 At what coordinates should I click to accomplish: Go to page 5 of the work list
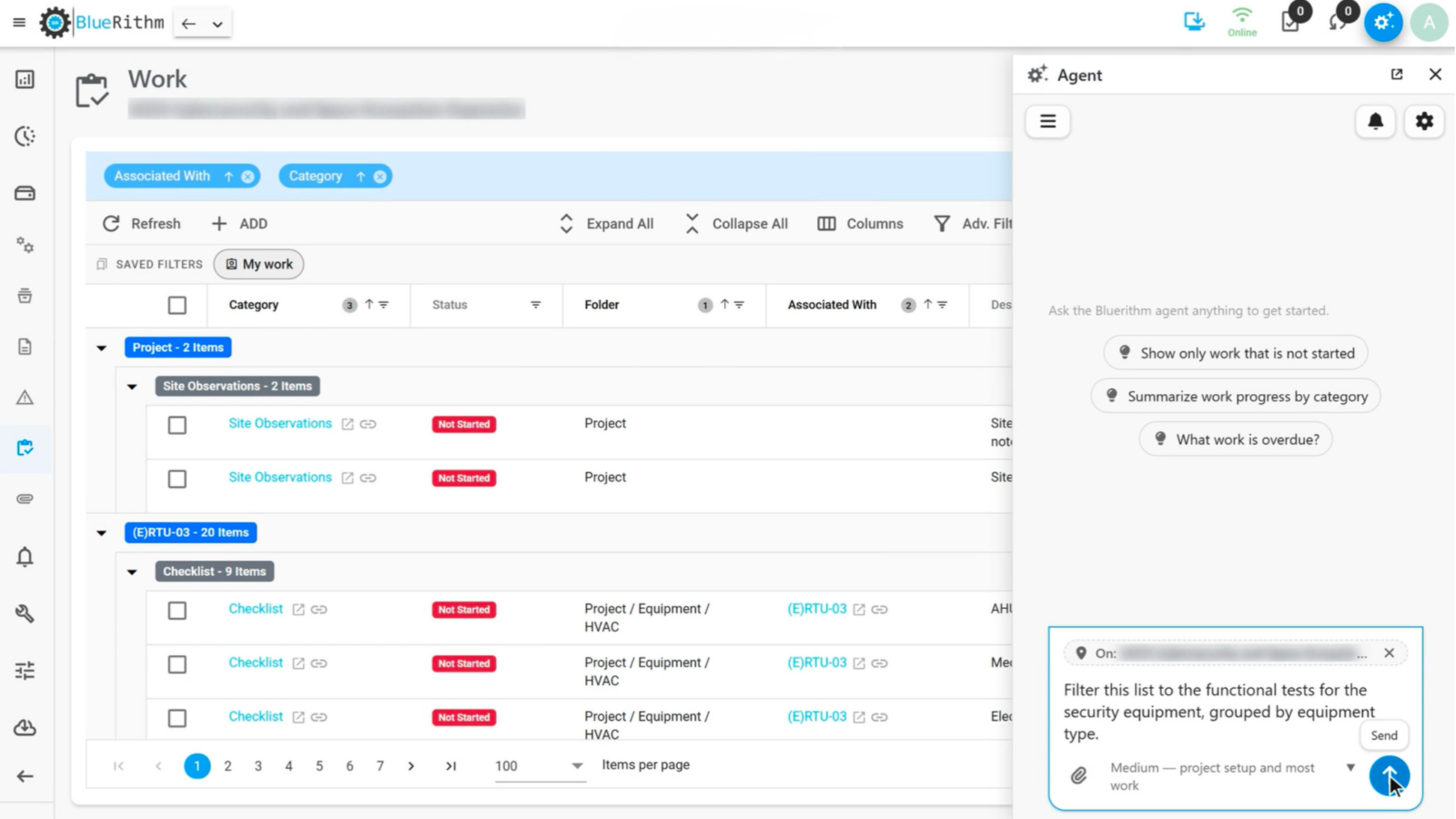[319, 766]
